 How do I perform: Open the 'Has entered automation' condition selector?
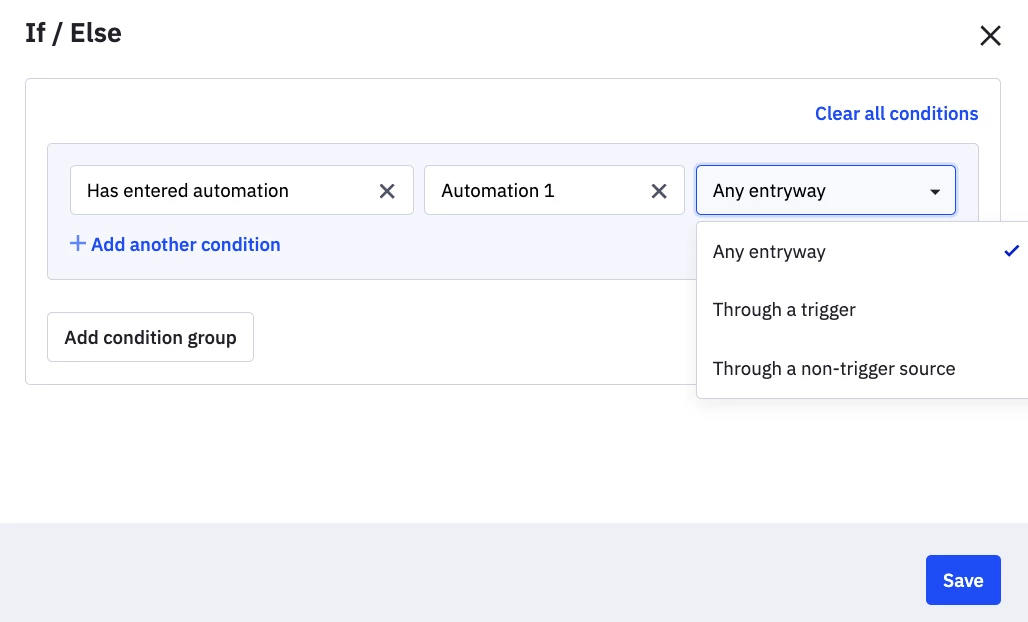pyautogui.click(x=220, y=191)
